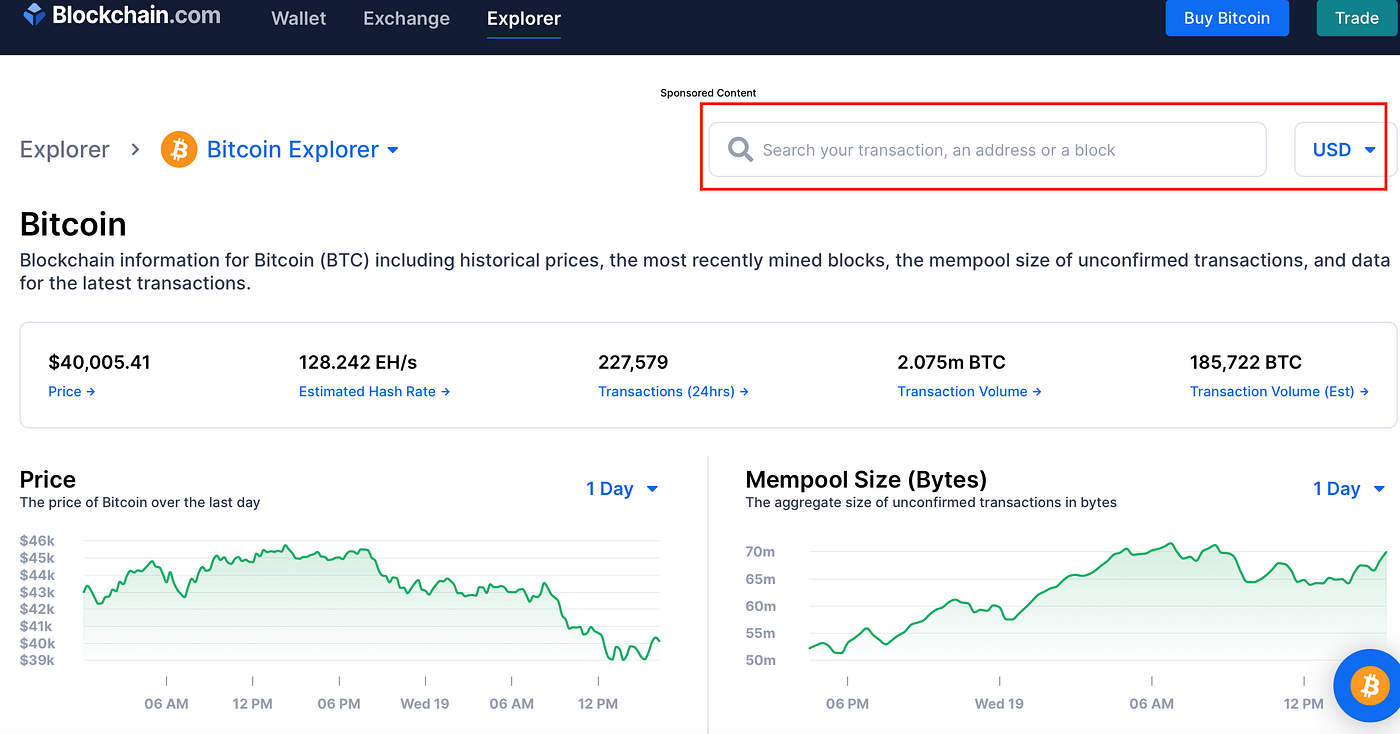Viewport: 1400px width, 734px height.
Task: Focus the transaction search field
Action: coord(988,150)
